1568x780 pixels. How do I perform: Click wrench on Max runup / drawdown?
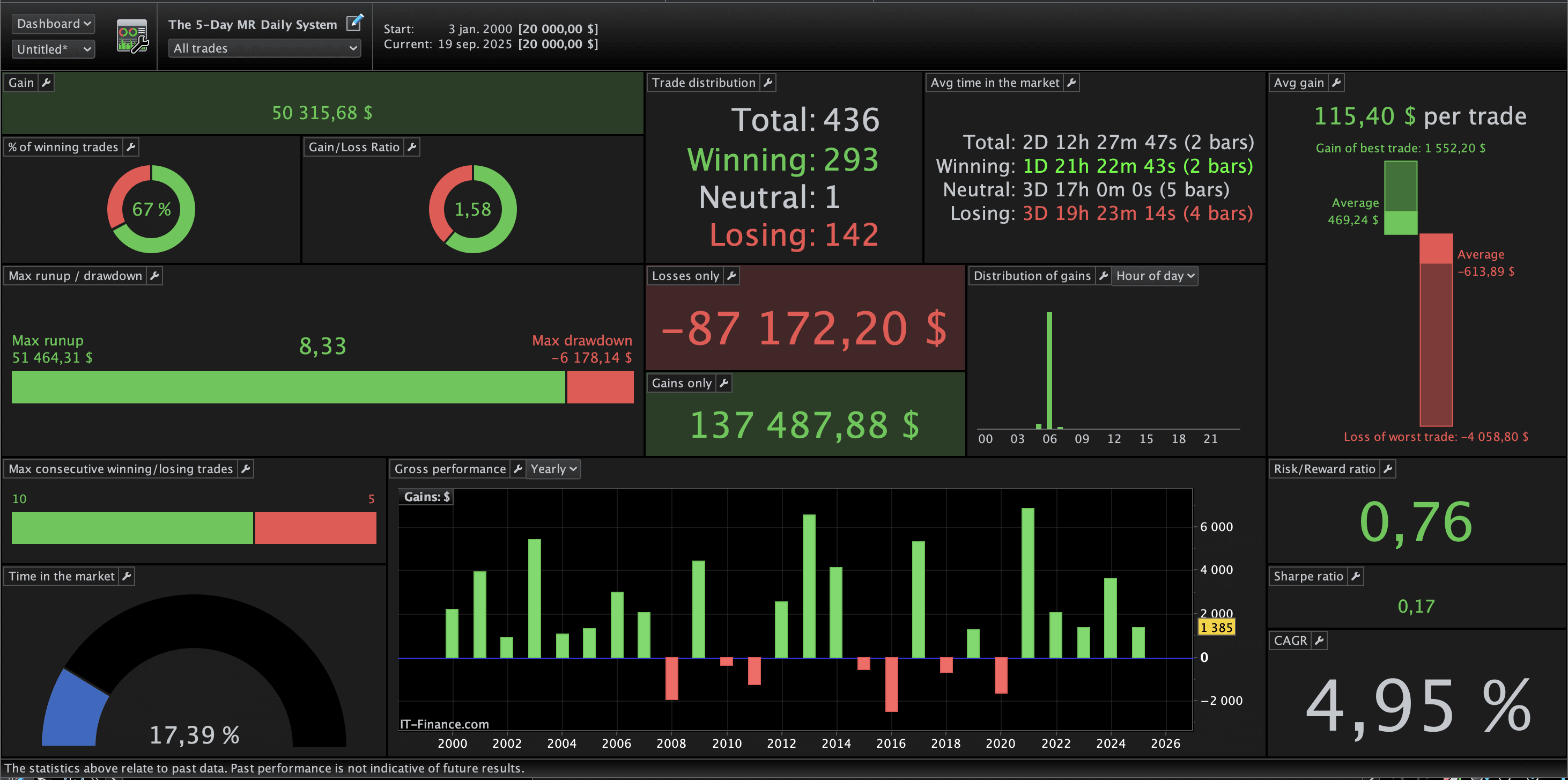(x=154, y=276)
